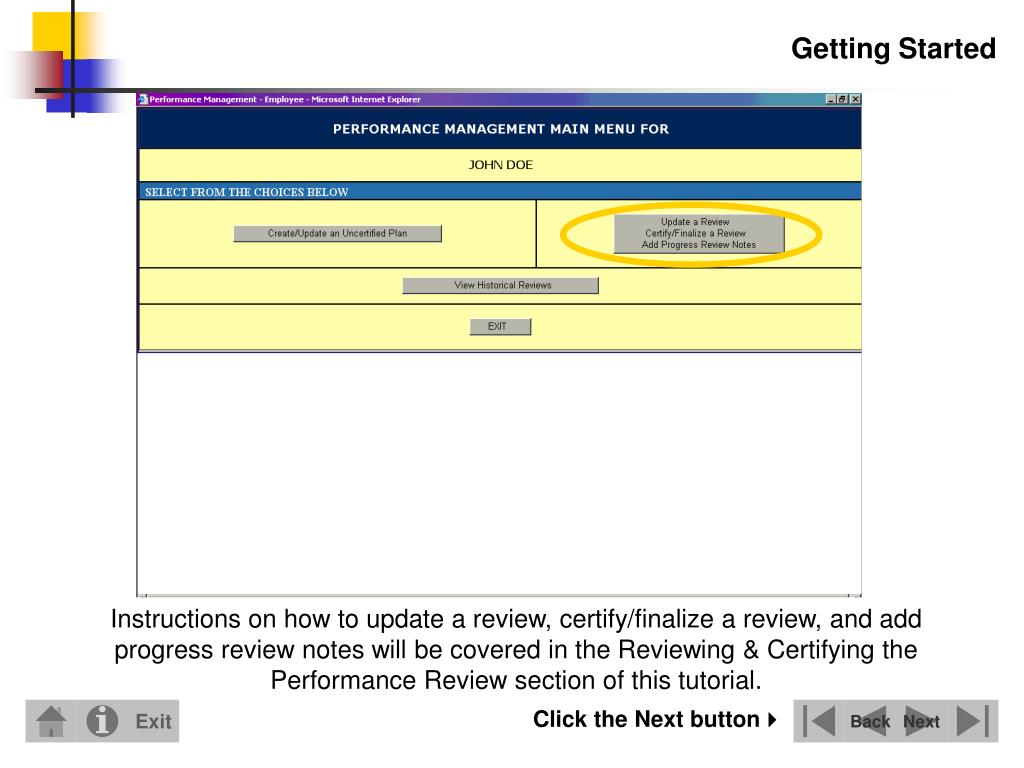Close the Internet Explorer window

(x=855, y=99)
